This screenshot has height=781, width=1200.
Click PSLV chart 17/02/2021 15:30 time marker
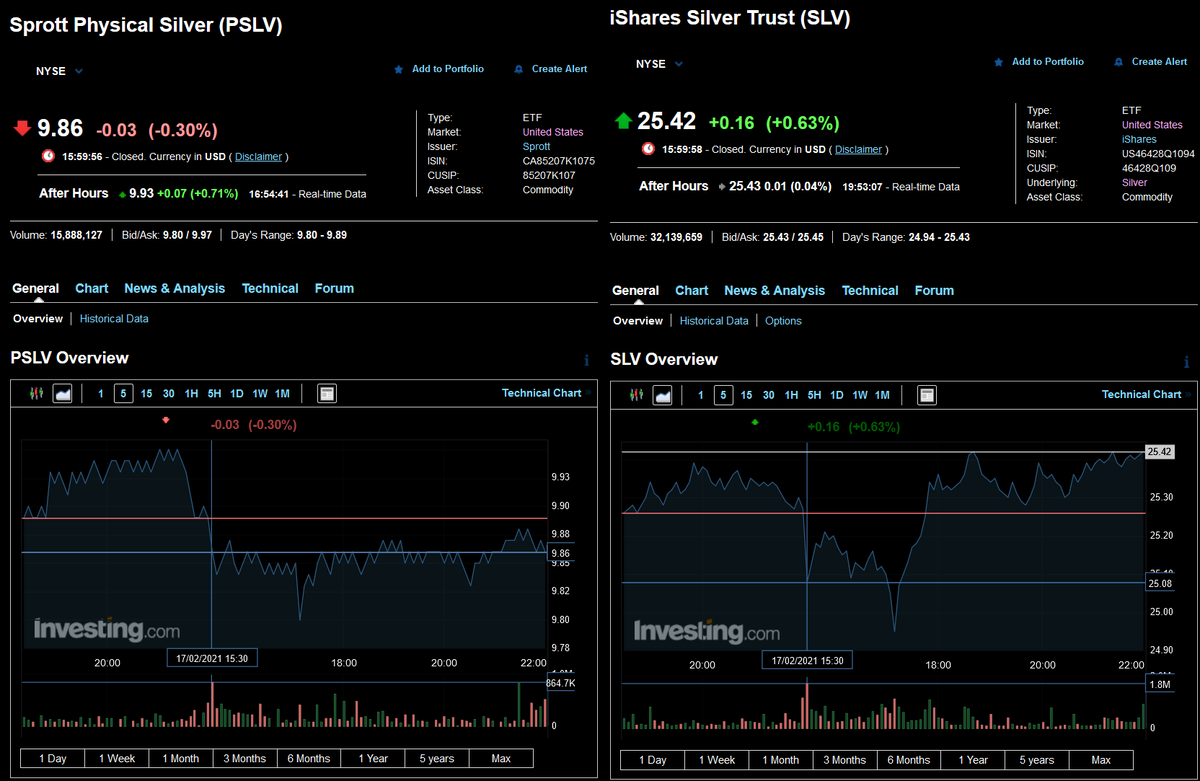click(x=211, y=658)
